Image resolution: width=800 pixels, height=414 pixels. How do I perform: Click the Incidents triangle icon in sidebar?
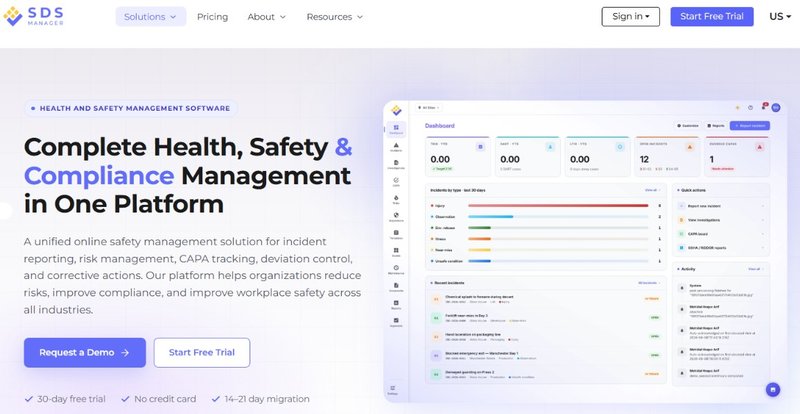[396, 145]
